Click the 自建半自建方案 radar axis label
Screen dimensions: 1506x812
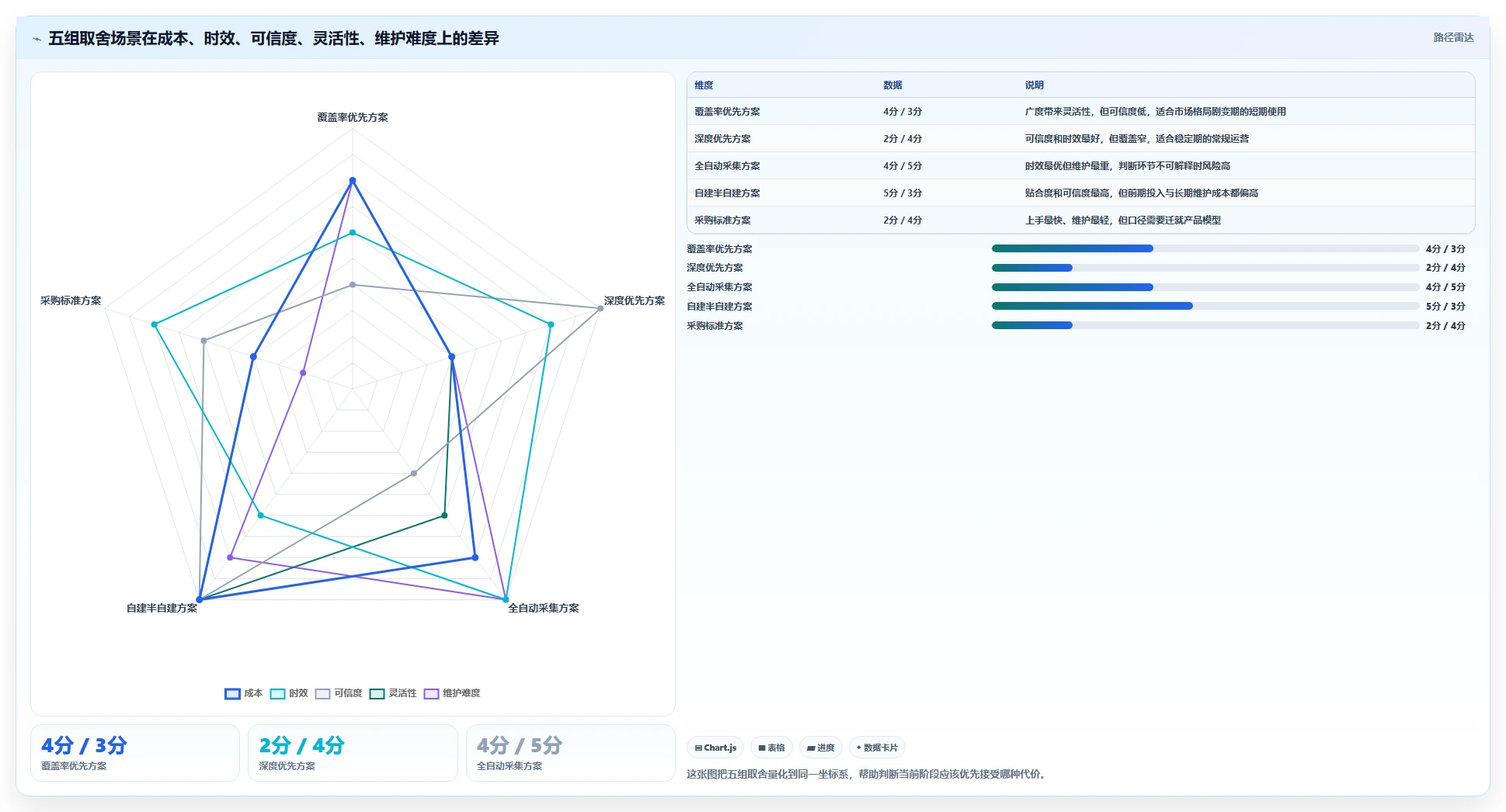(162, 609)
